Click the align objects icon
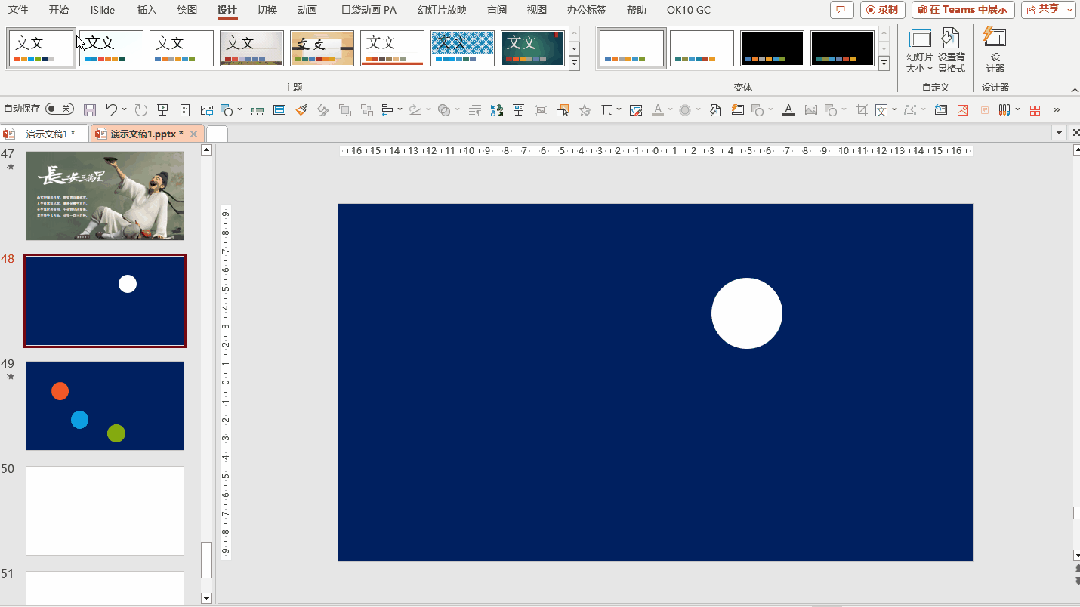The height and width of the screenshot is (607, 1080). click(x=387, y=110)
